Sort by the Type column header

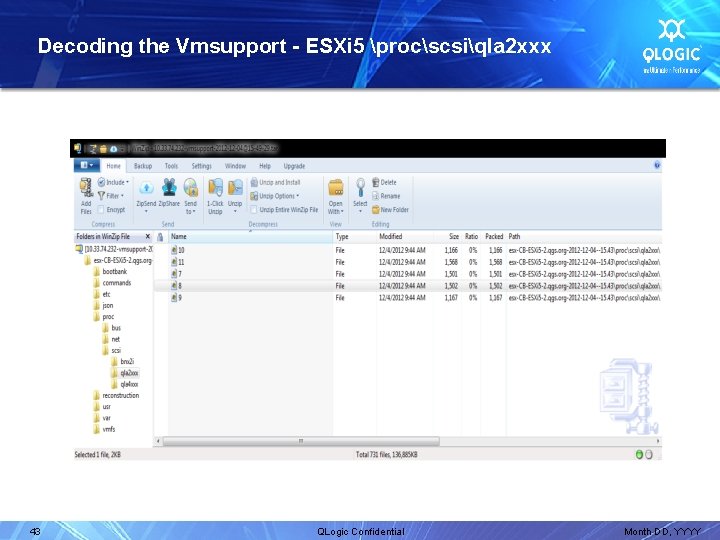[354, 236]
